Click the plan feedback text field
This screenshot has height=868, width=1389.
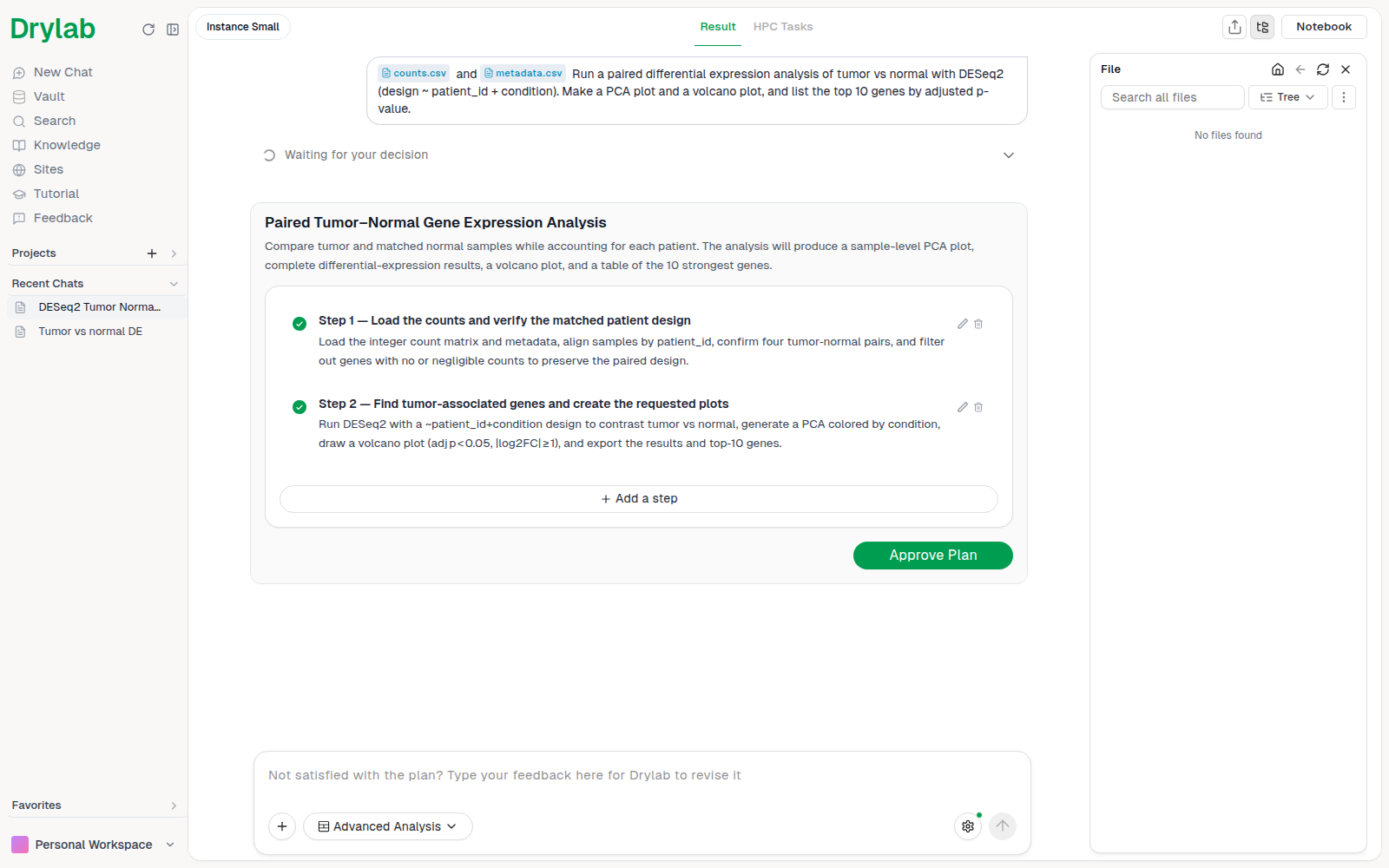coord(642,776)
